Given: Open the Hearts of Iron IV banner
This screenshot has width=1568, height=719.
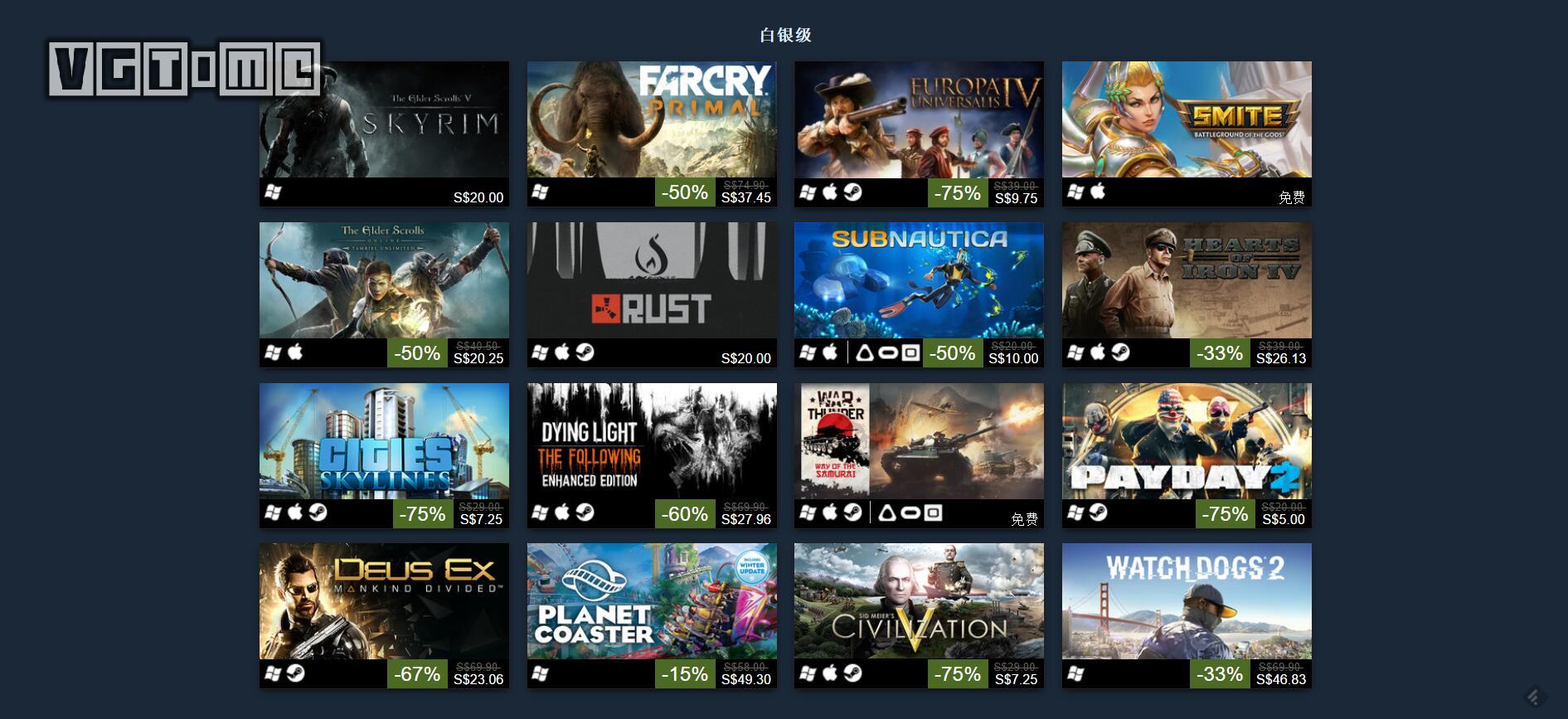Looking at the screenshot, I should [1187, 280].
